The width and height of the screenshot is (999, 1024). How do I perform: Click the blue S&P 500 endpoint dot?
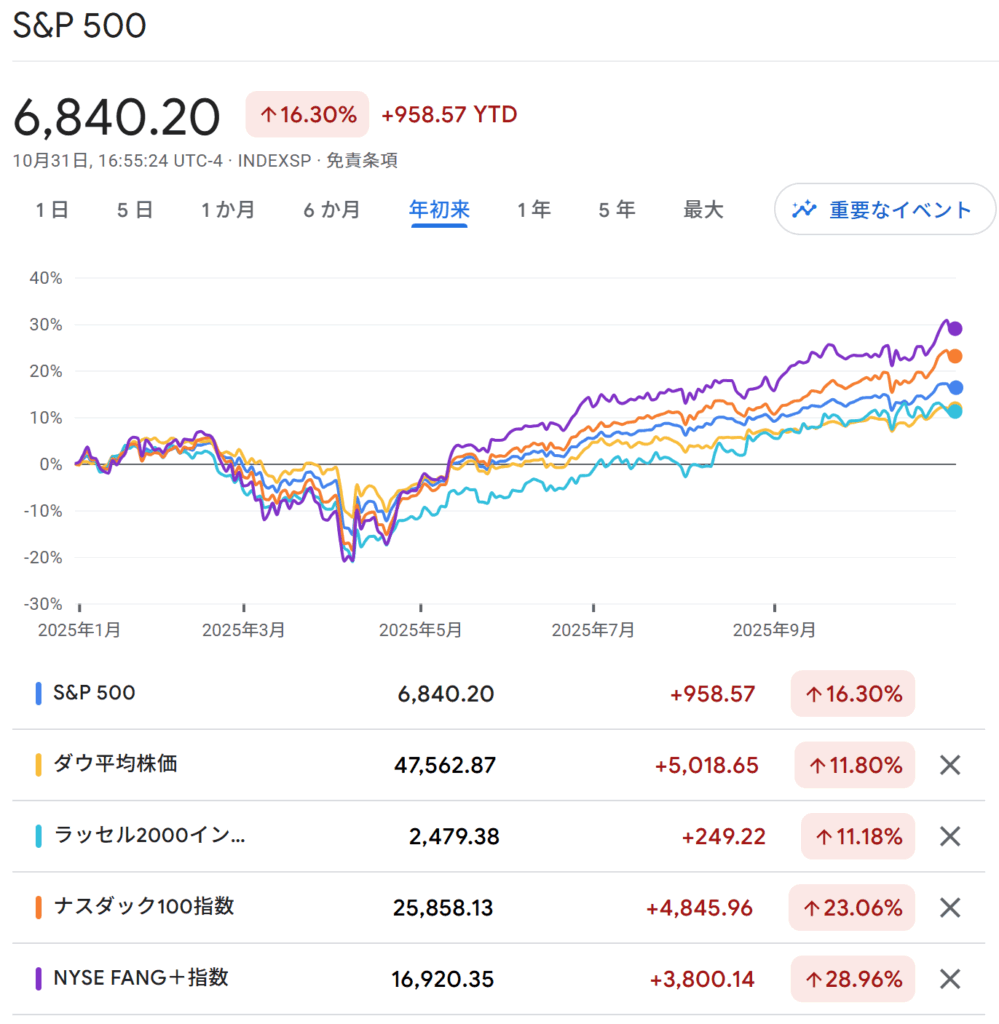click(956, 387)
